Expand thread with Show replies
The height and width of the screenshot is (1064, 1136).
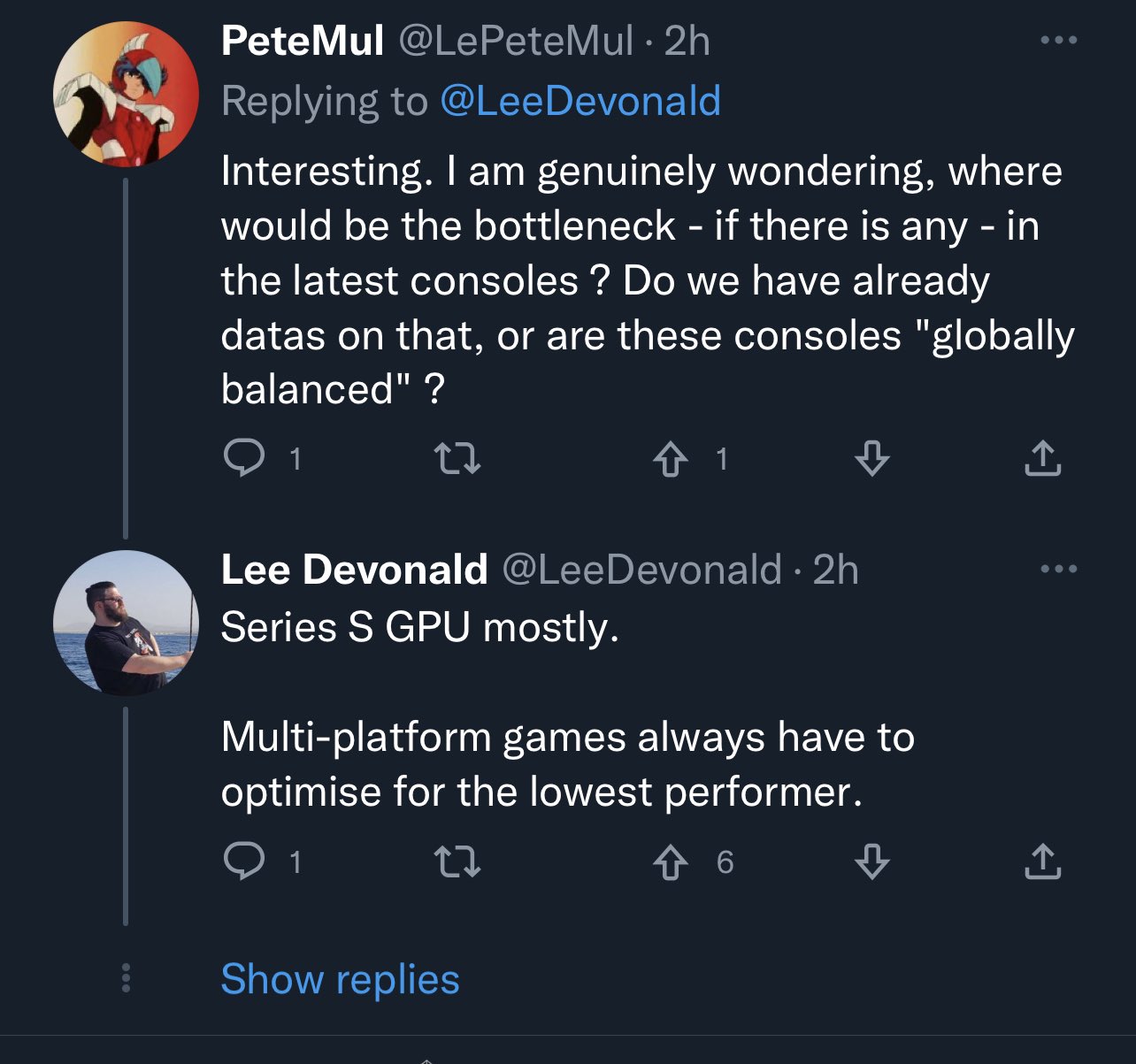pos(340,979)
